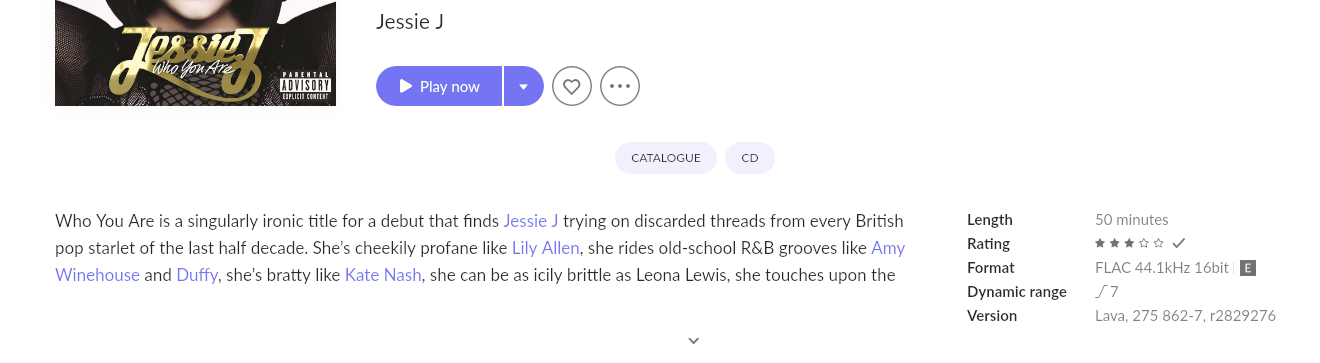
Task: Select the CATALOGUE tag
Action: tap(666, 158)
